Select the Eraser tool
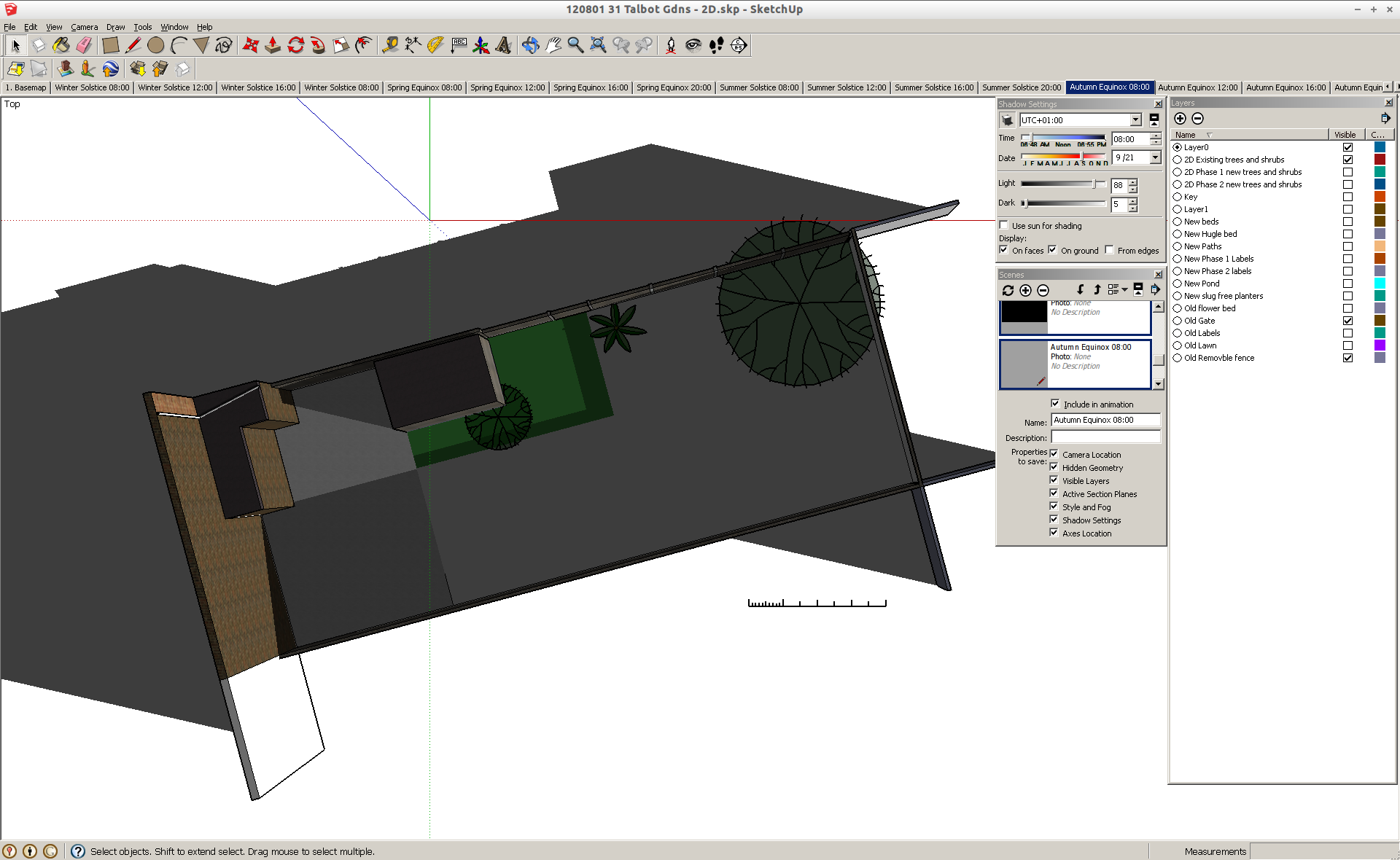This screenshot has height=860, width=1400. 84,45
